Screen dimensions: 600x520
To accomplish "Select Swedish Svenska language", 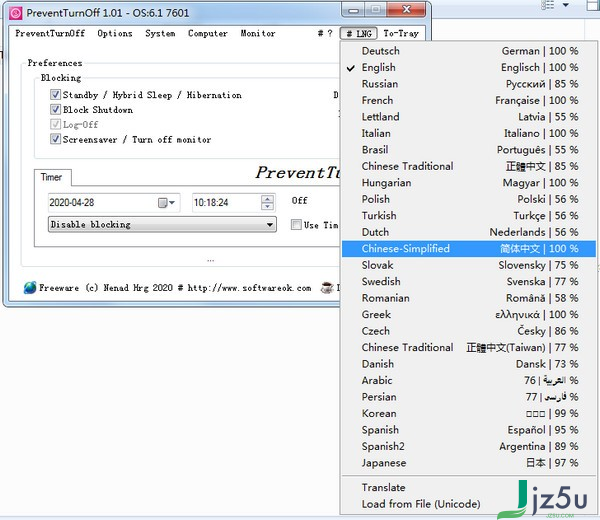I will pos(468,281).
